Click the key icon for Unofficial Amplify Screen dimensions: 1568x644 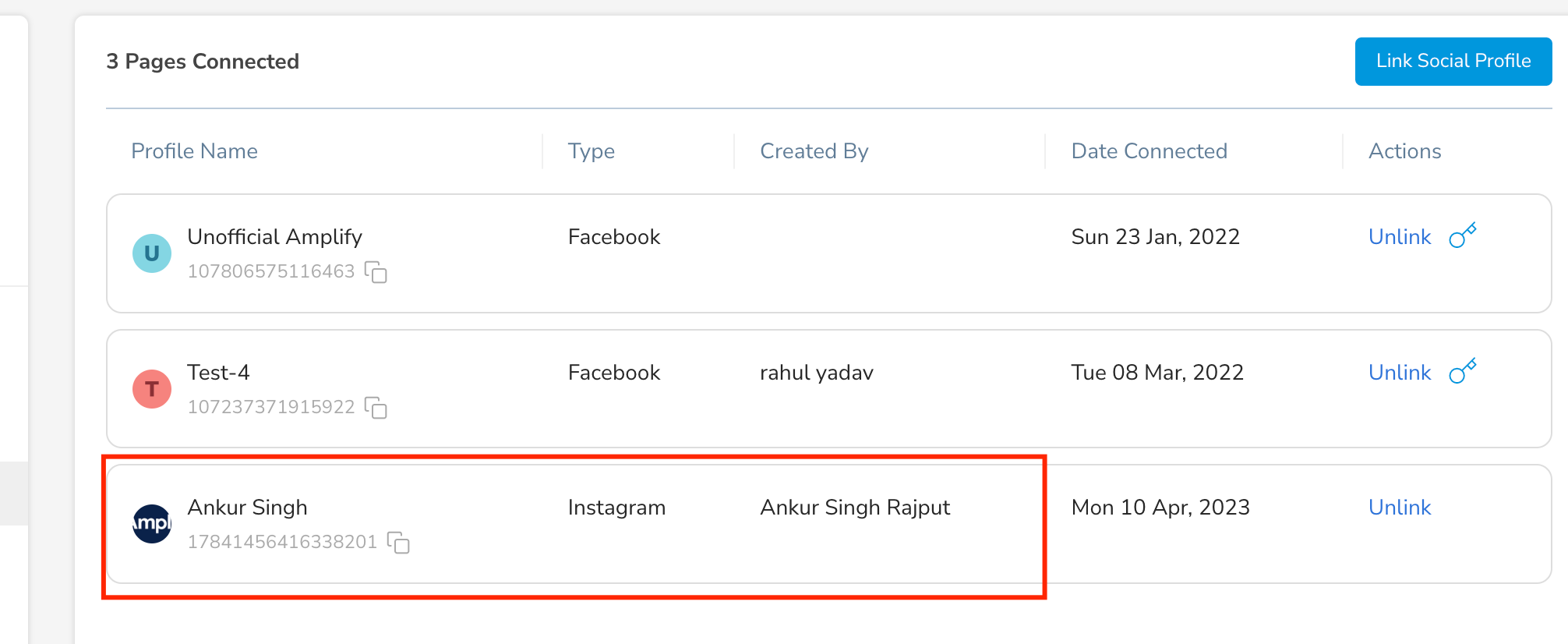point(1463,235)
